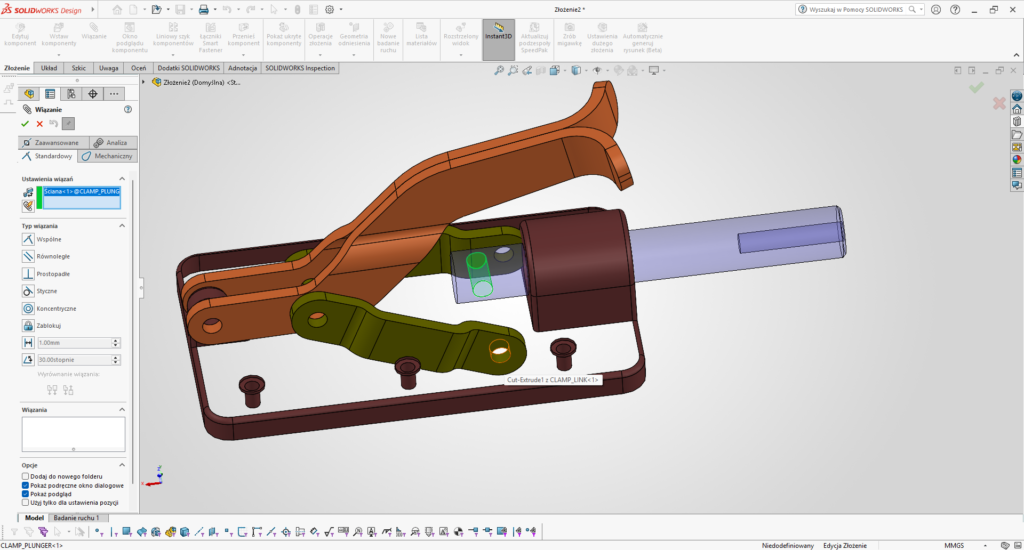Choose the Równoległe (parallel) mate

[x=28, y=256]
